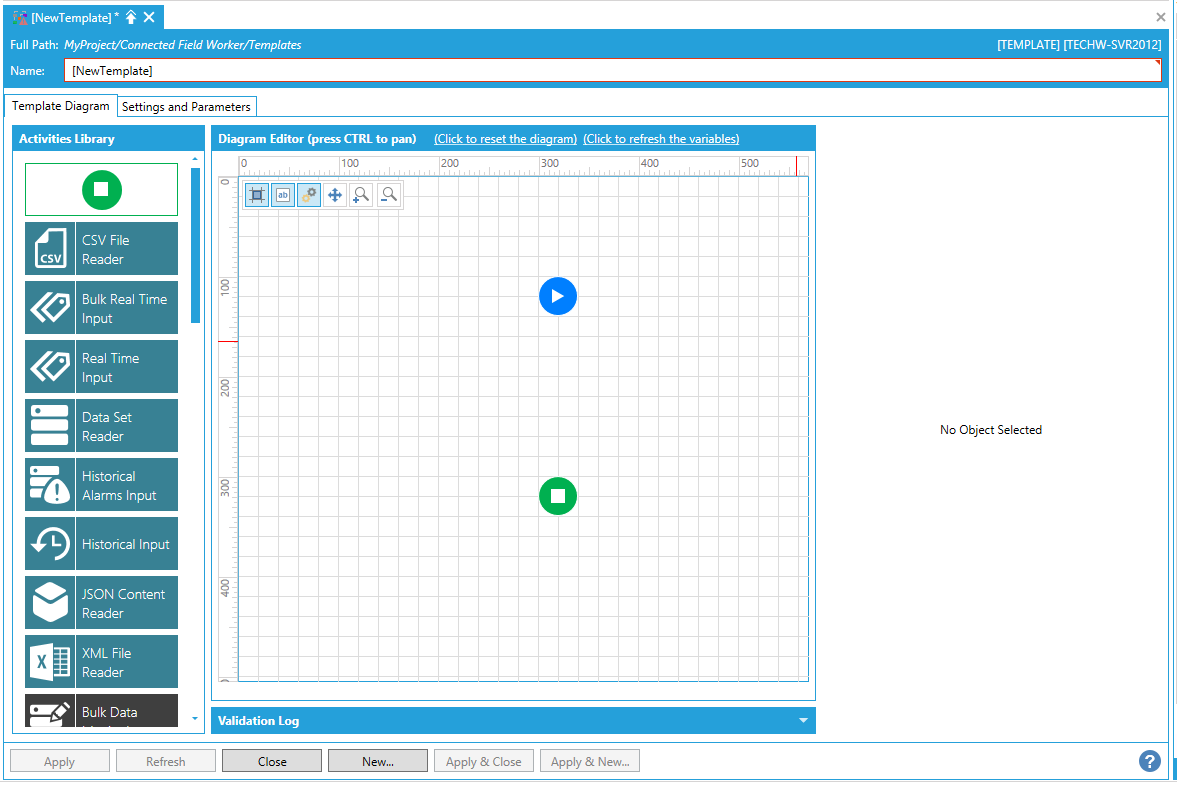Screen dimensions: 1177x785
Task: Click the zoom in magnifier tool
Action: pos(362,195)
